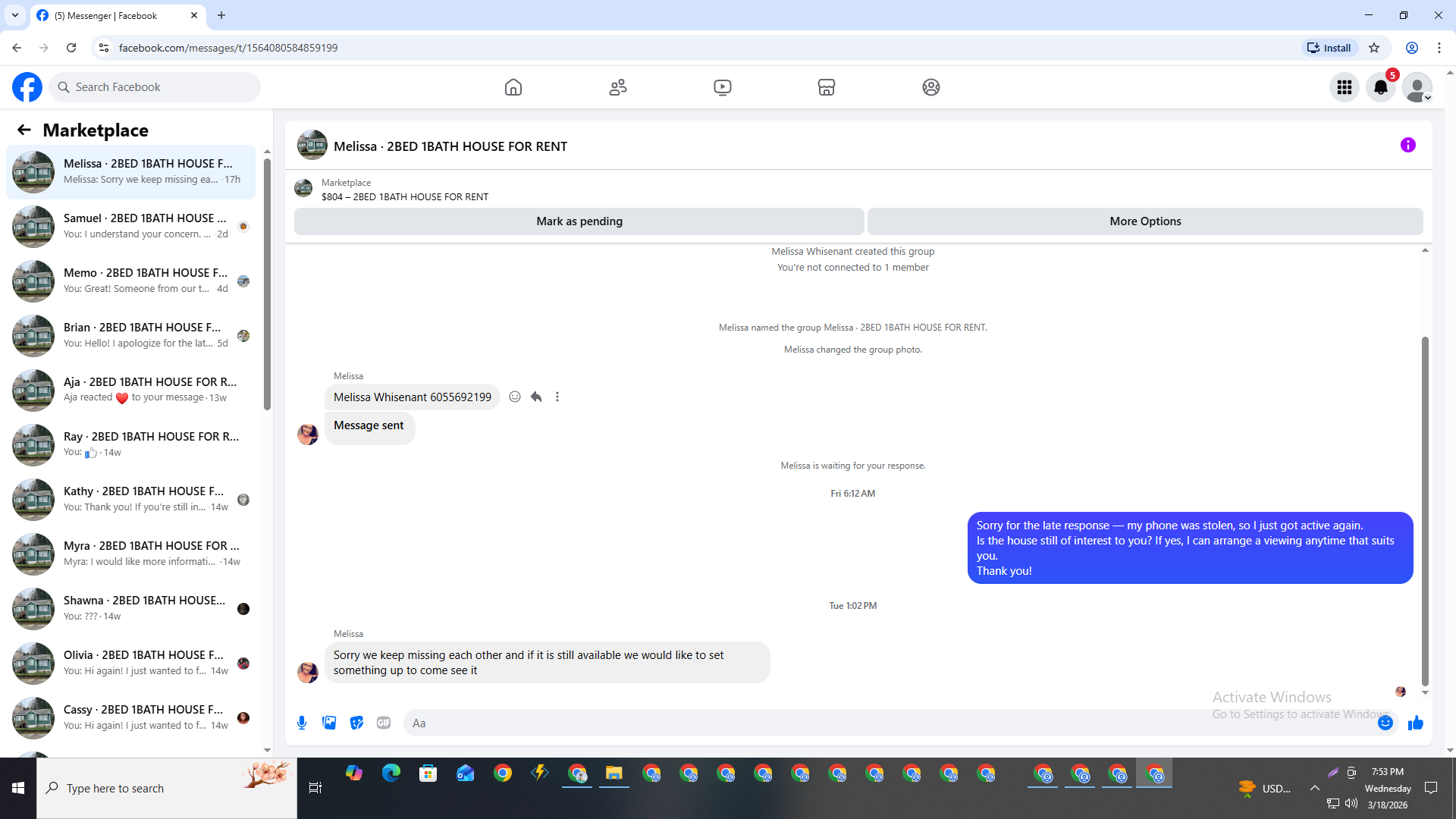Image resolution: width=1456 pixels, height=819 pixels.
Task: Click More Options button
Action: click(1145, 221)
